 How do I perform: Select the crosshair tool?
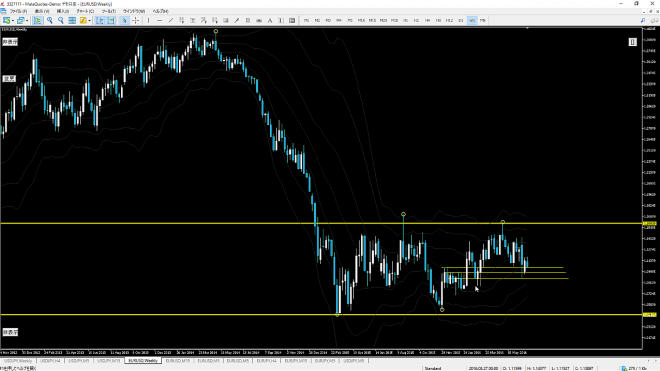136,20
